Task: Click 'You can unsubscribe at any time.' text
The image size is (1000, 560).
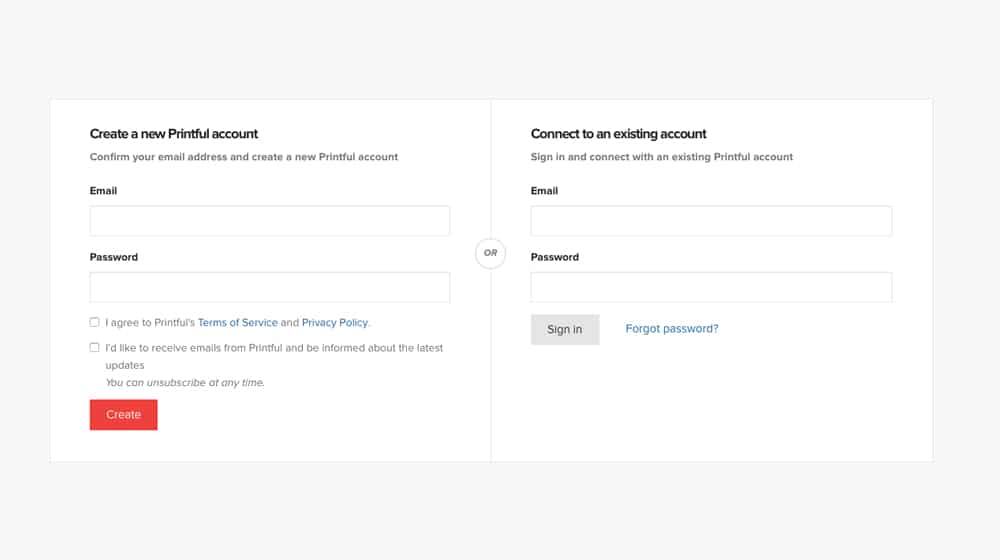Action: (x=185, y=383)
